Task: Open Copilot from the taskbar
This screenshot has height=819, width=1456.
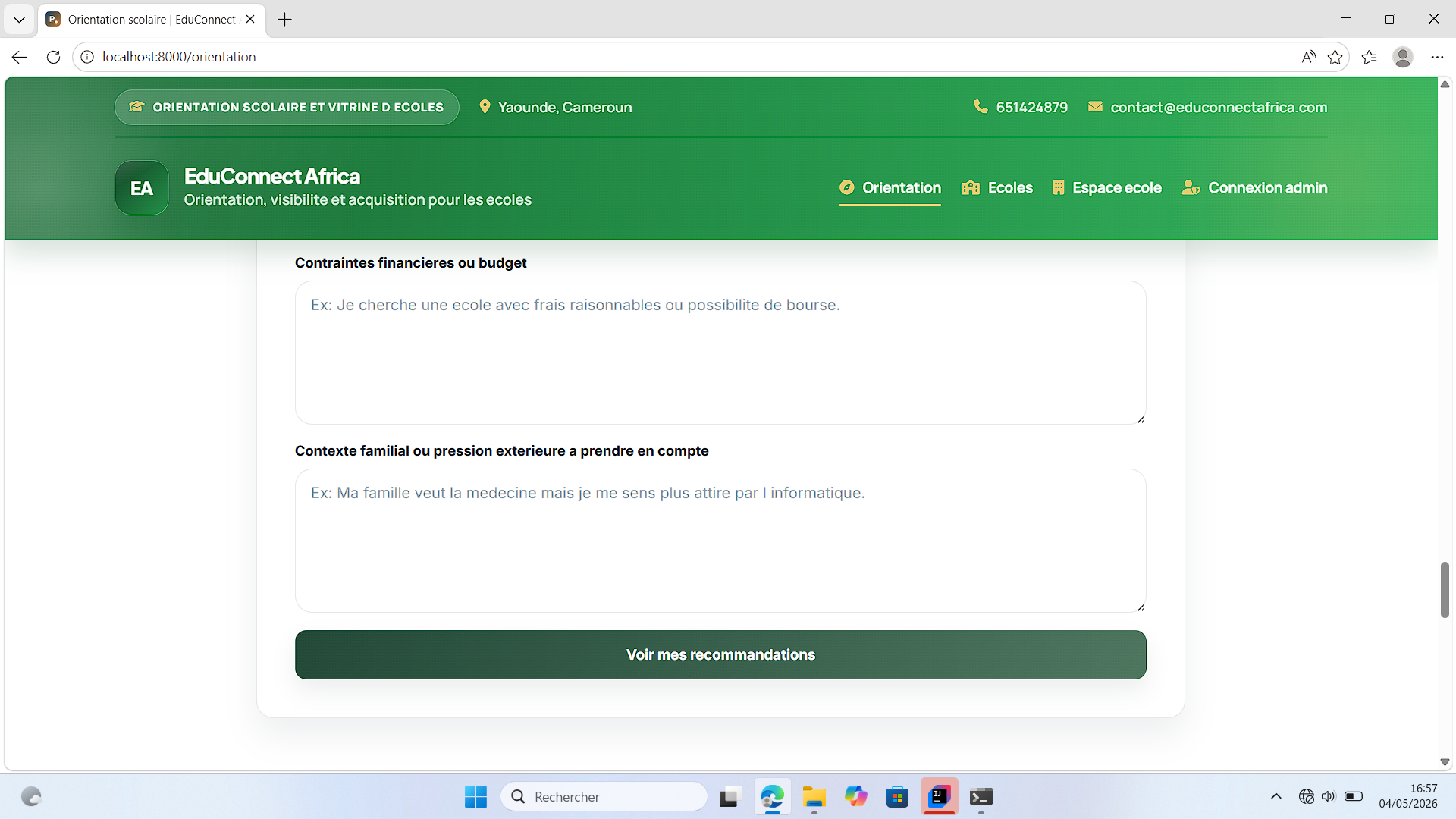Action: (x=856, y=796)
